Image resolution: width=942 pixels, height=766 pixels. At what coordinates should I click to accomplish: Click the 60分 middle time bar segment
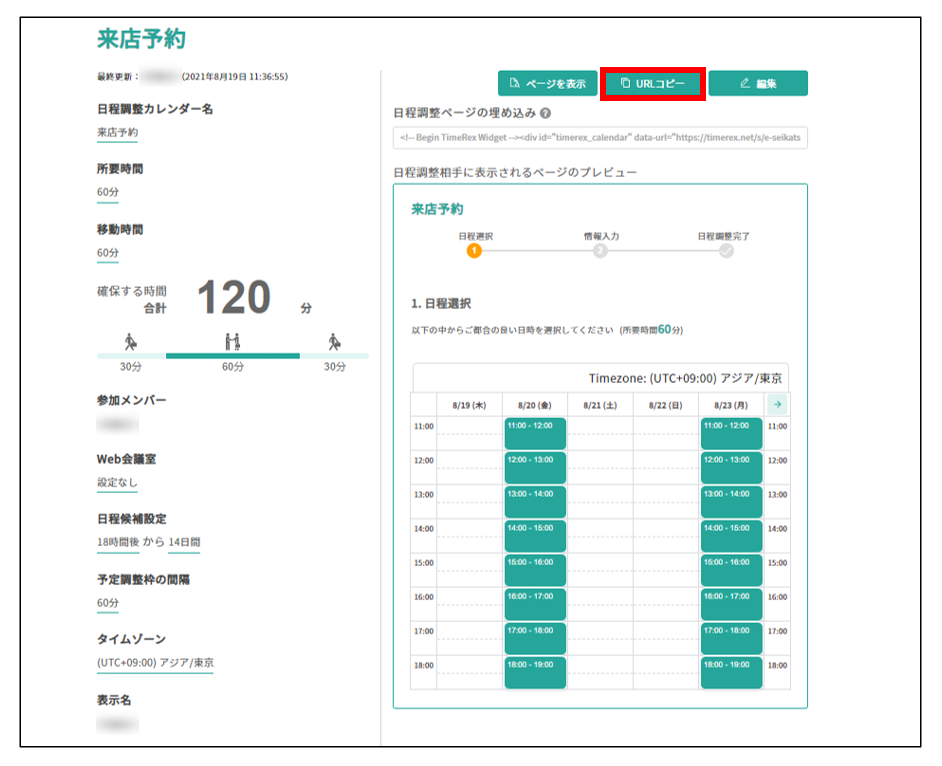(233, 355)
